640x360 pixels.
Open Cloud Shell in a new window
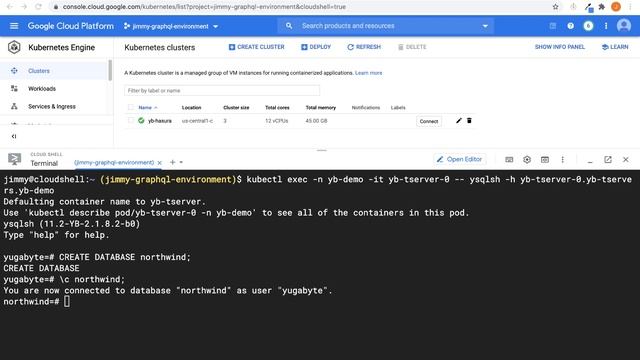pos(608,160)
